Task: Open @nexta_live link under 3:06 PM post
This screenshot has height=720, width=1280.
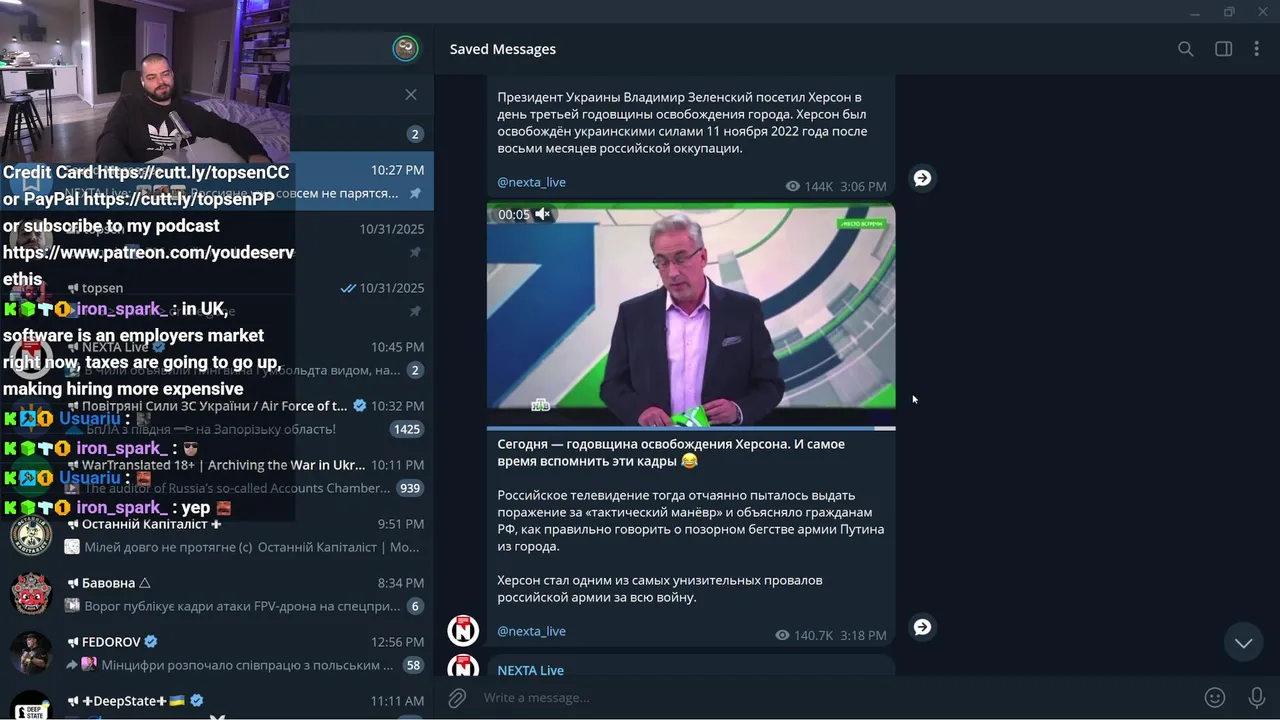Action: click(x=531, y=182)
